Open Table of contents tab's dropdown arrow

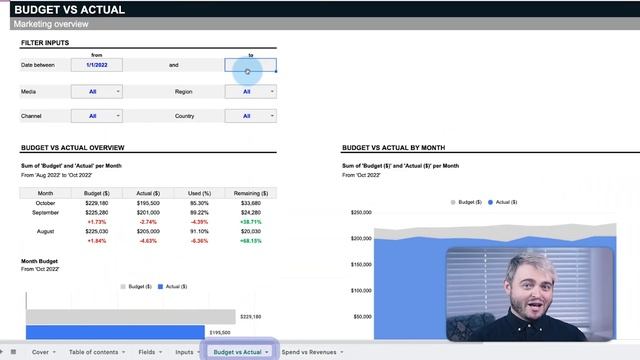pos(123,352)
